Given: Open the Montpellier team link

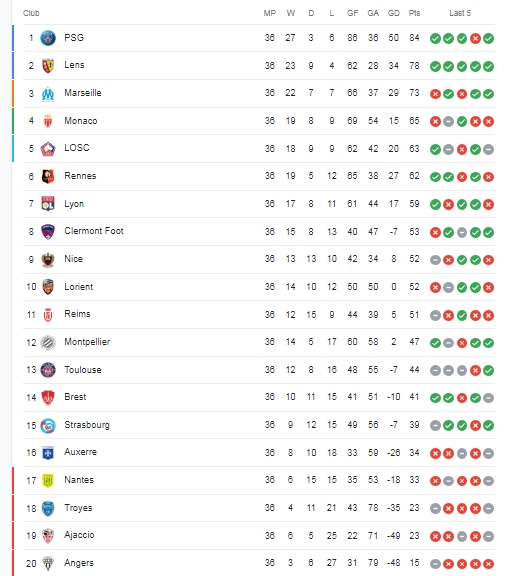Looking at the screenshot, I should (87, 342).
